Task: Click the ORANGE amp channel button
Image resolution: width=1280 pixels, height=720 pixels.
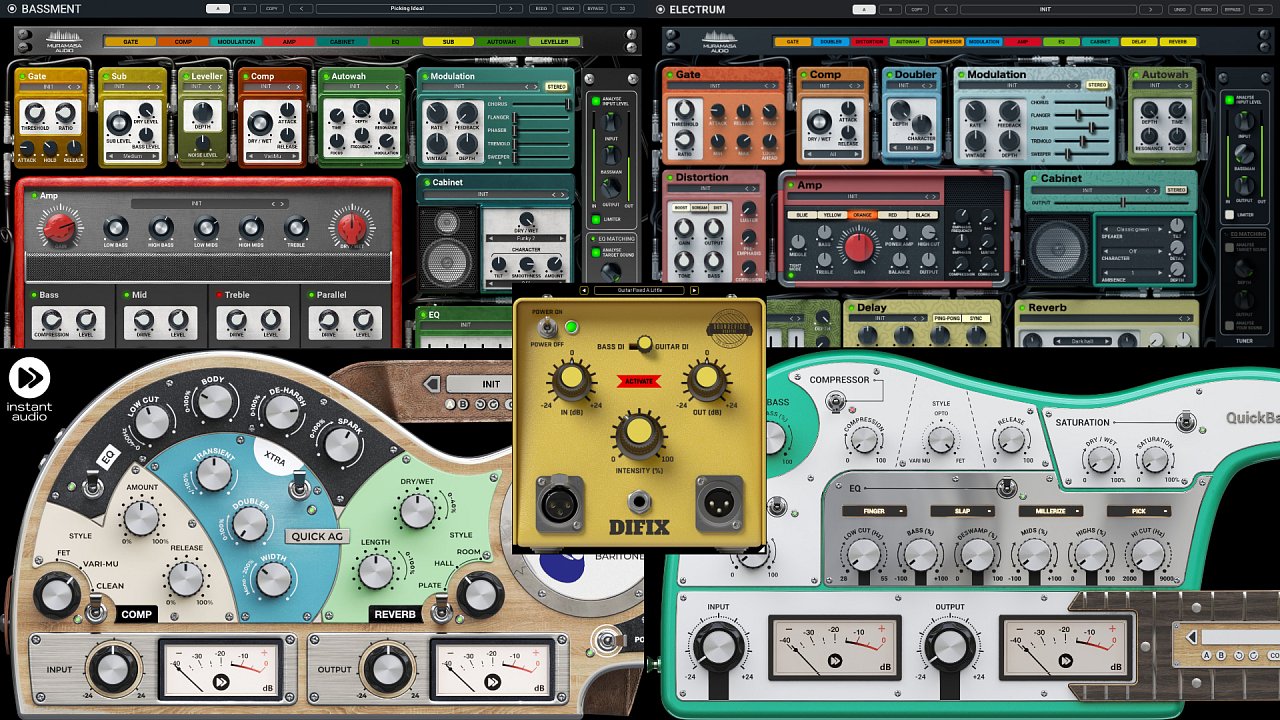Action: [860, 215]
